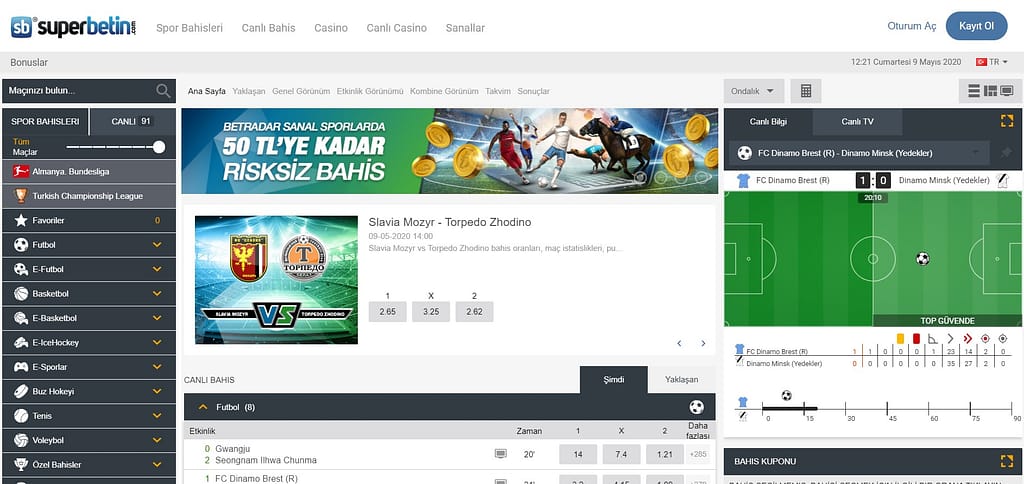Expand the E-IceHockey sidebar category
Screen dimensions: 1024x484
pos(157,342)
